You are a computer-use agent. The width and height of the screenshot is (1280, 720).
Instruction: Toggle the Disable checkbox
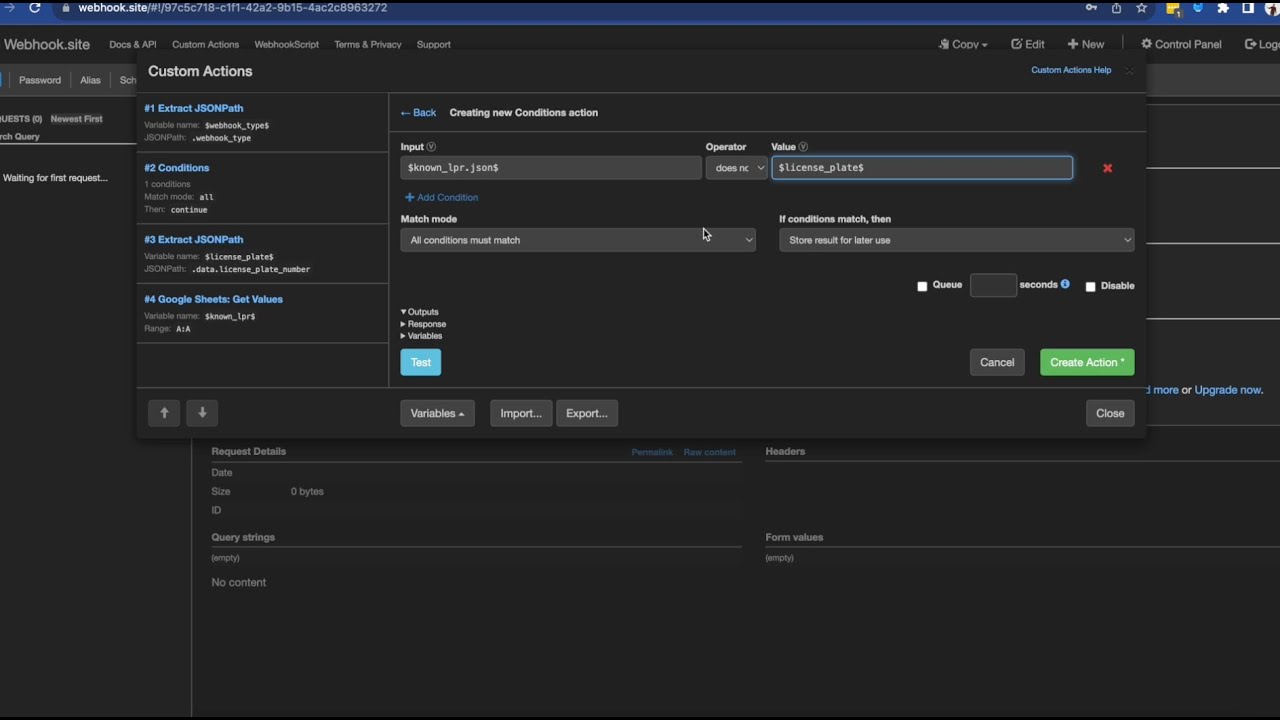click(x=1090, y=286)
